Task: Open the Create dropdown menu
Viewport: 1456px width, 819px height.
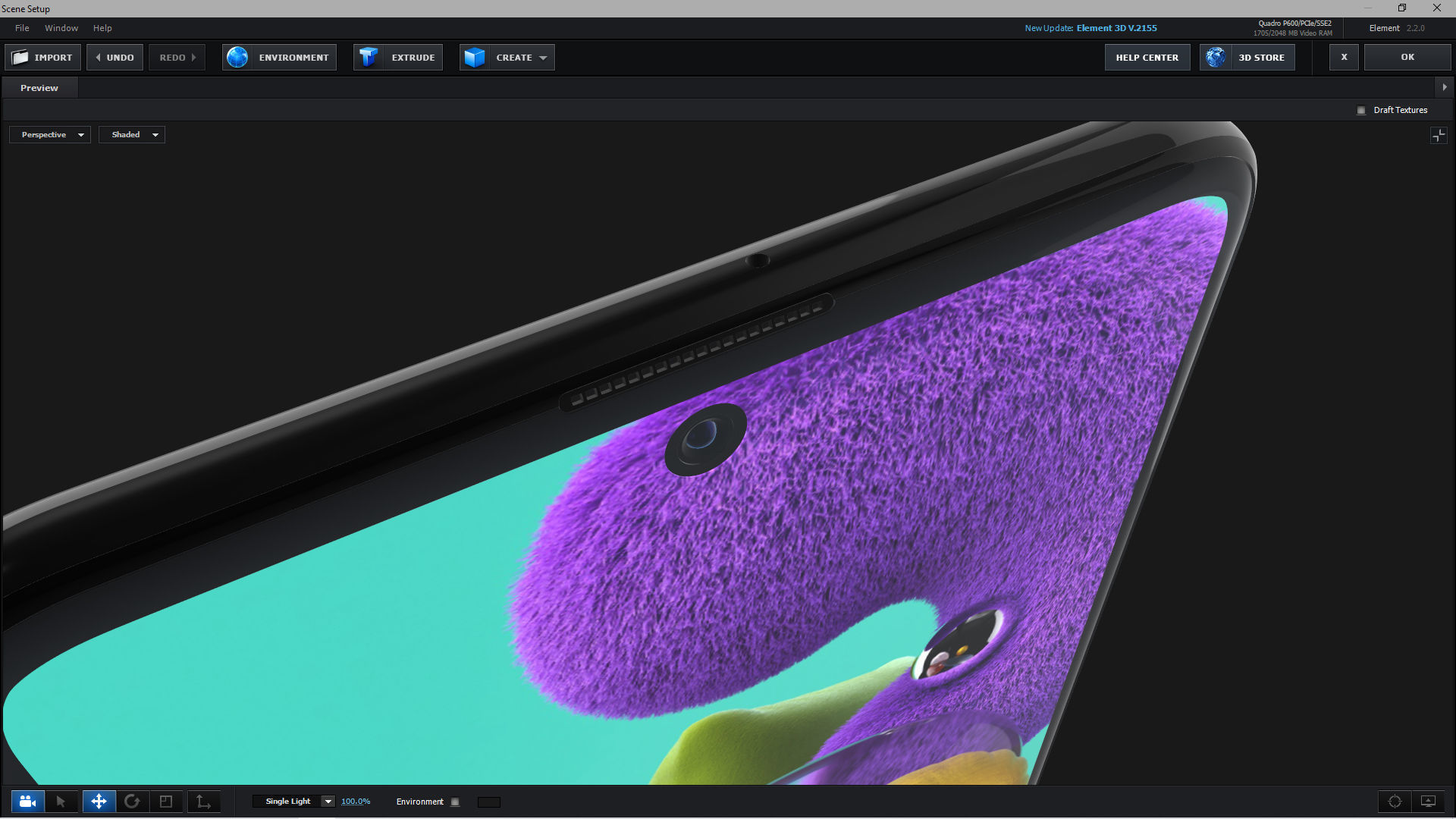Action: point(507,58)
